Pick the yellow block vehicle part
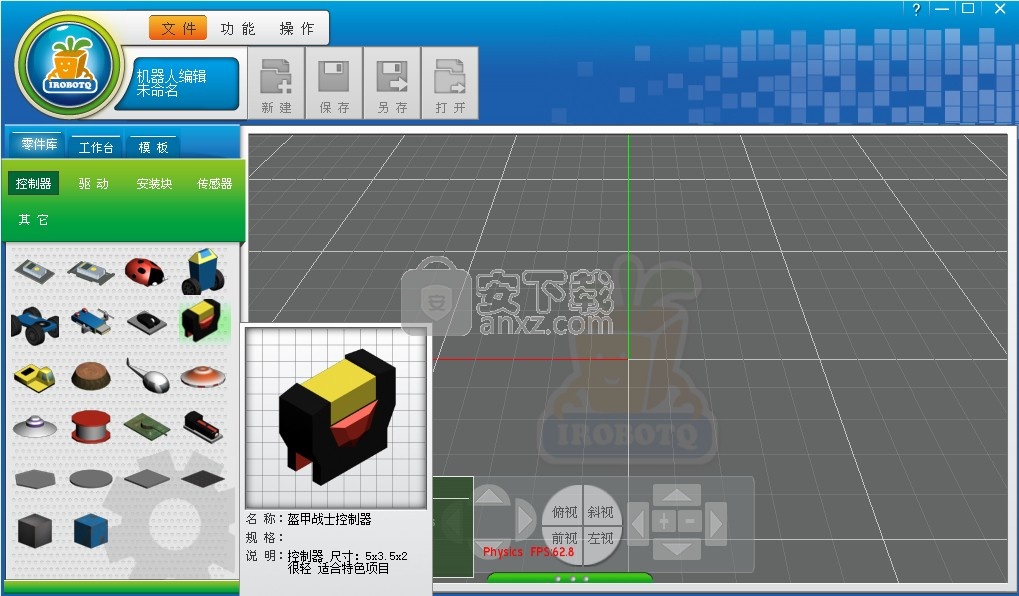This screenshot has width=1019, height=596. tap(34, 377)
